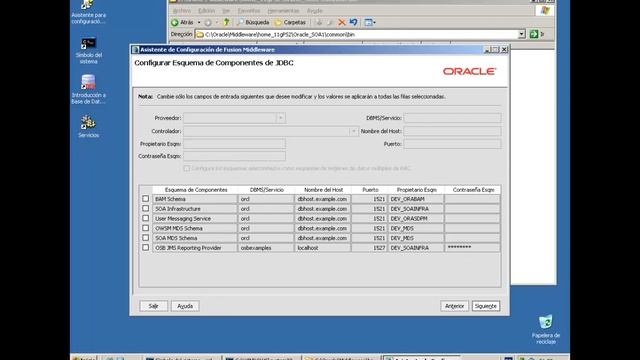Proceed with the Siguiente button

click(x=486, y=306)
